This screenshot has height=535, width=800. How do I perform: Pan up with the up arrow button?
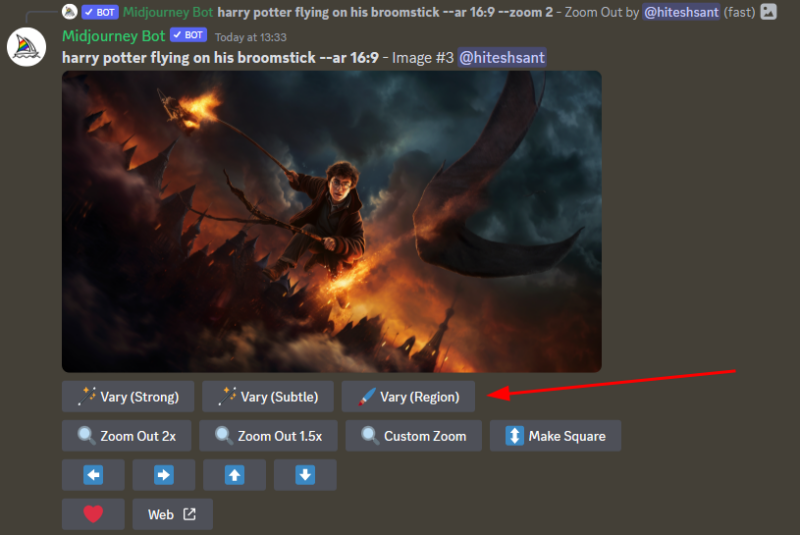[x=235, y=475]
